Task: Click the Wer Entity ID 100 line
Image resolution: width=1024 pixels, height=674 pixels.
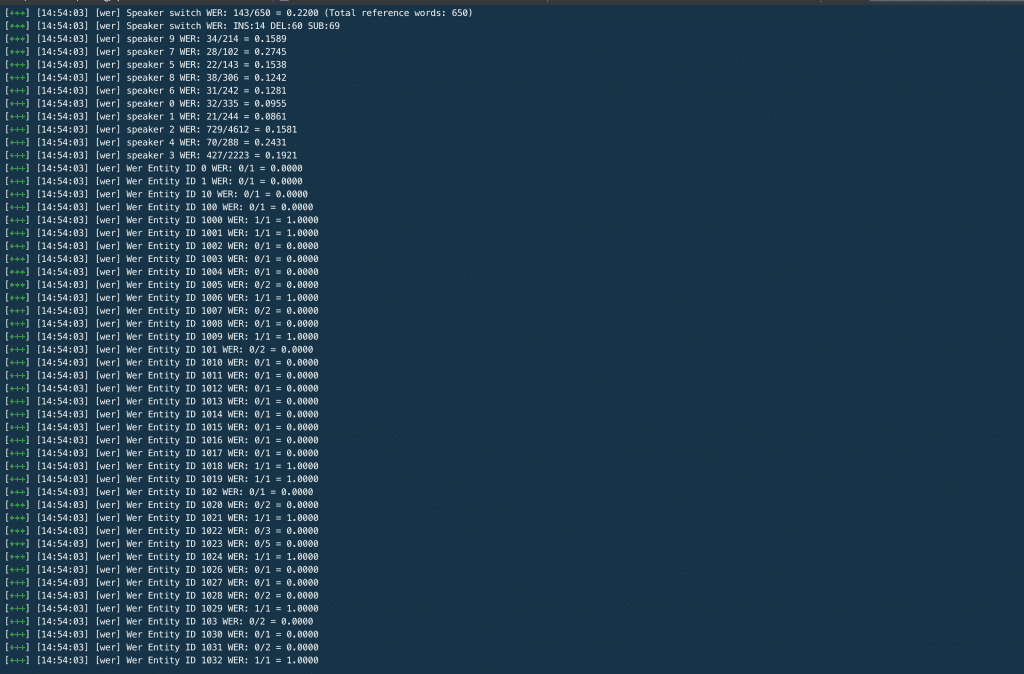Action: 159,207
